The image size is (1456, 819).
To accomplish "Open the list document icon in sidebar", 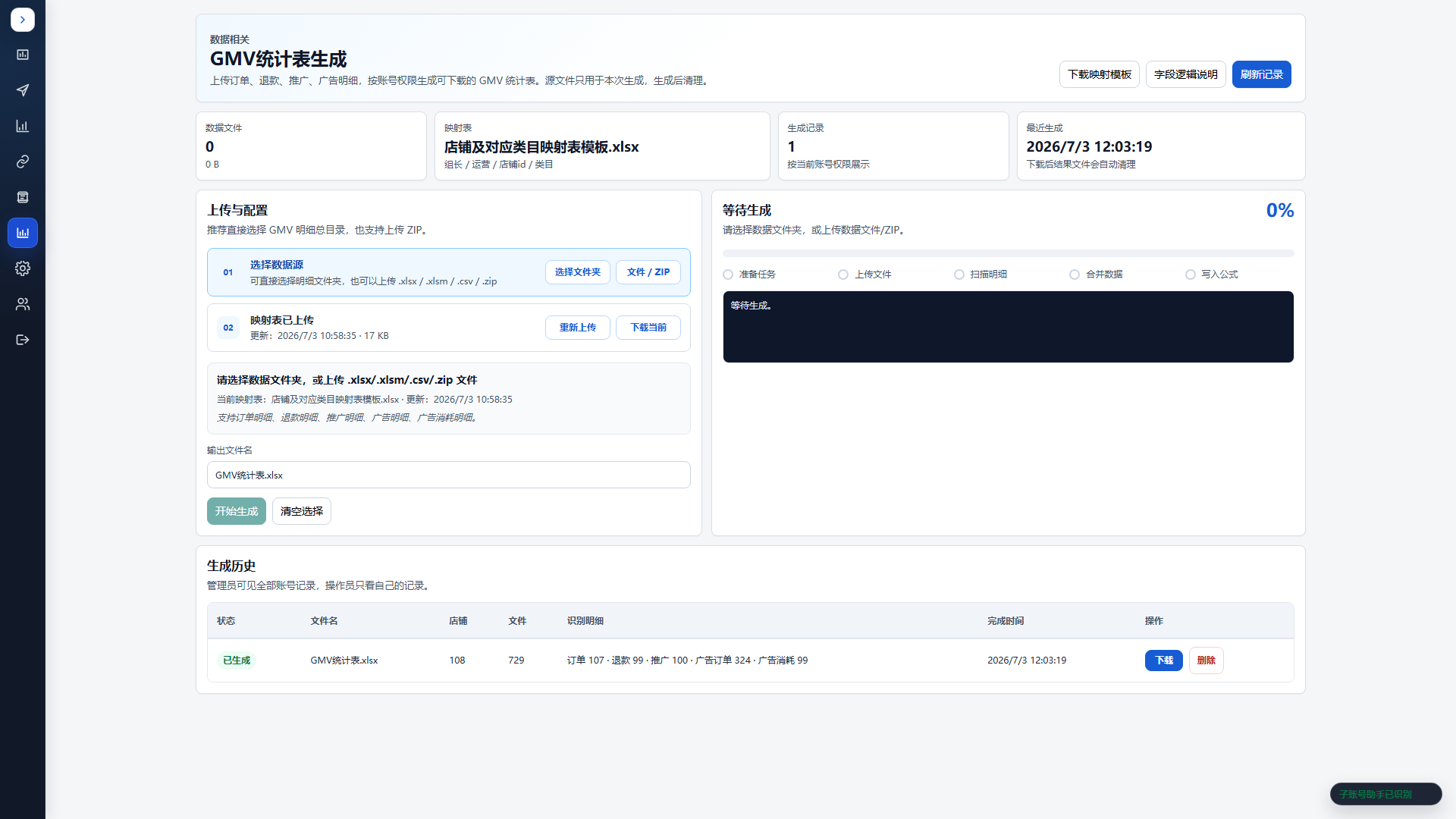I will coord(23,197).
